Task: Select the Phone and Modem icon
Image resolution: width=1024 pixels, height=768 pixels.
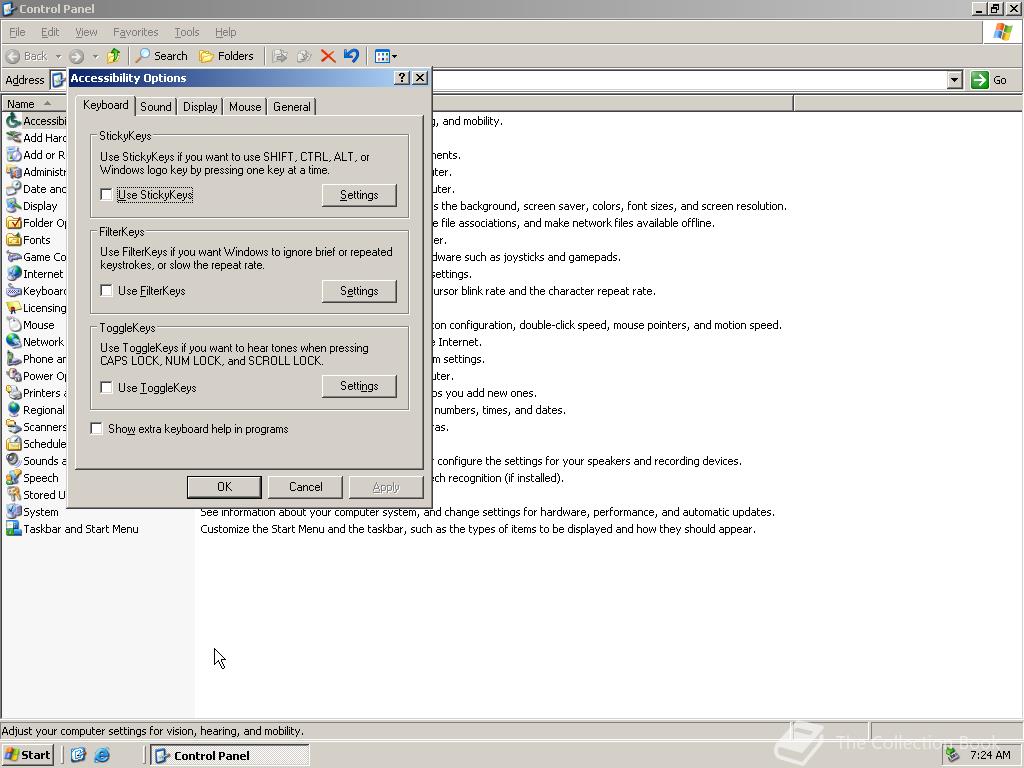Action: [x=13, y=359]
